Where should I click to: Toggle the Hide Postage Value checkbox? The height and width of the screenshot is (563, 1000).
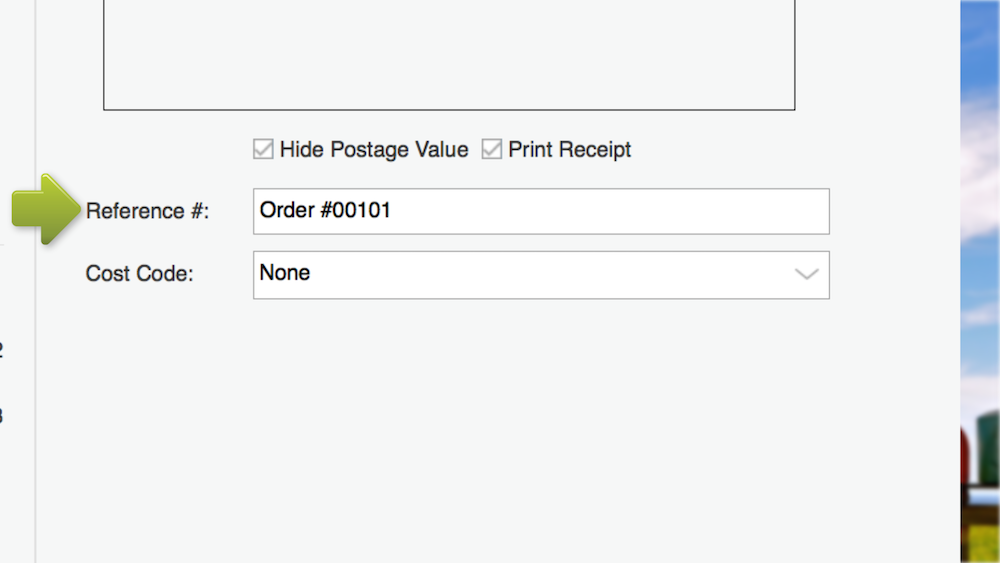(263, 150)
